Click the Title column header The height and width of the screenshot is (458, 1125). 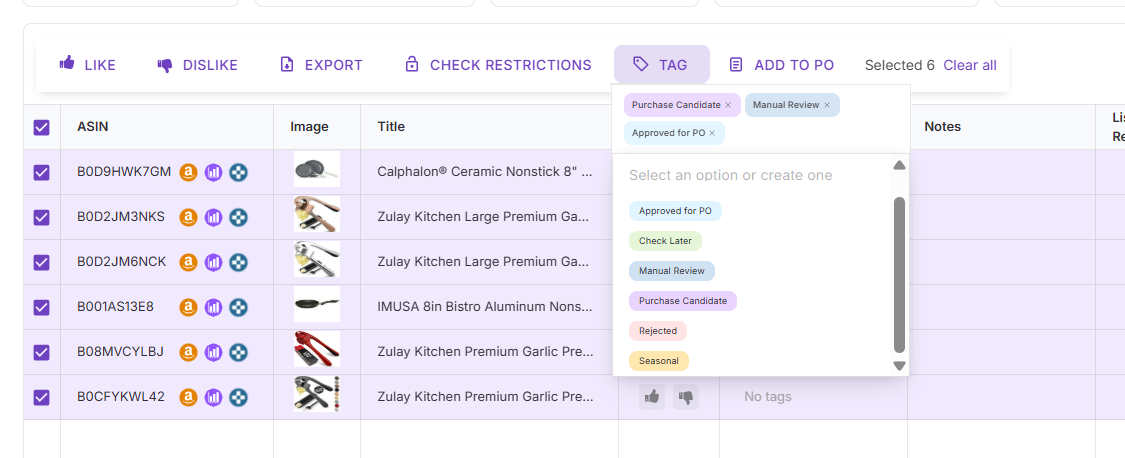tap(391, 126)
